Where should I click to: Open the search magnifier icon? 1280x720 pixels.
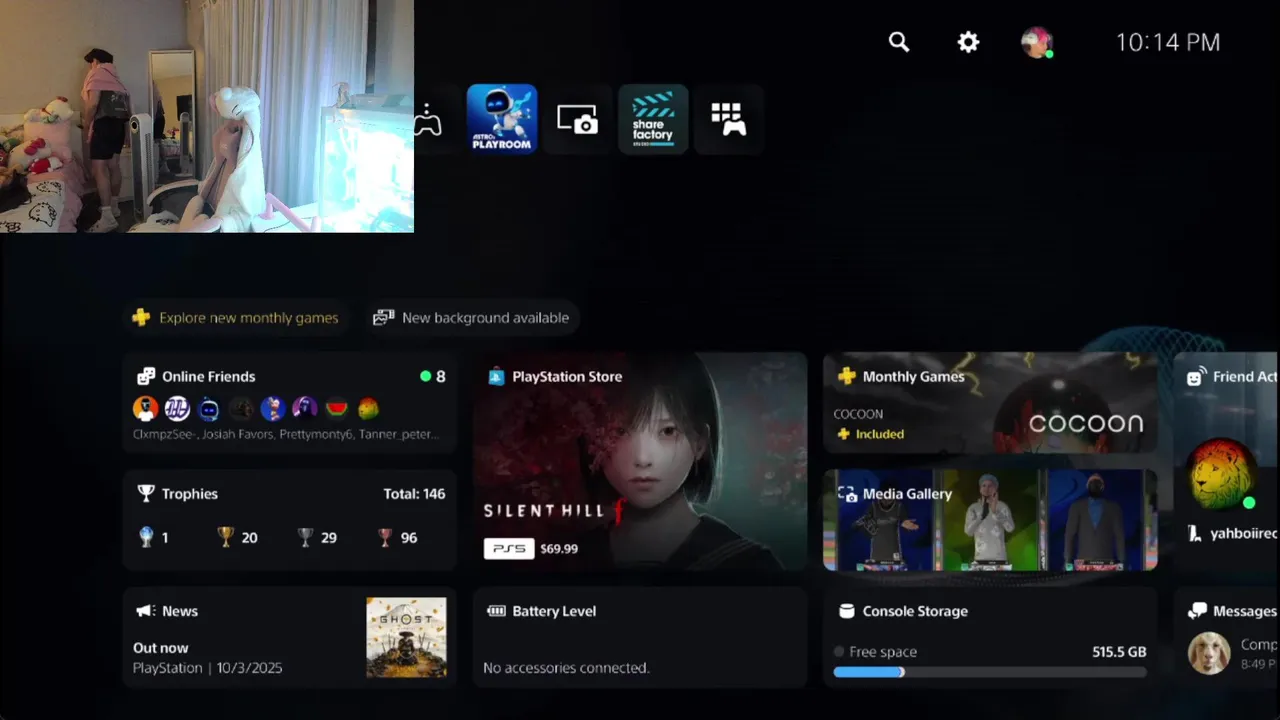click(x=899, y=42)
